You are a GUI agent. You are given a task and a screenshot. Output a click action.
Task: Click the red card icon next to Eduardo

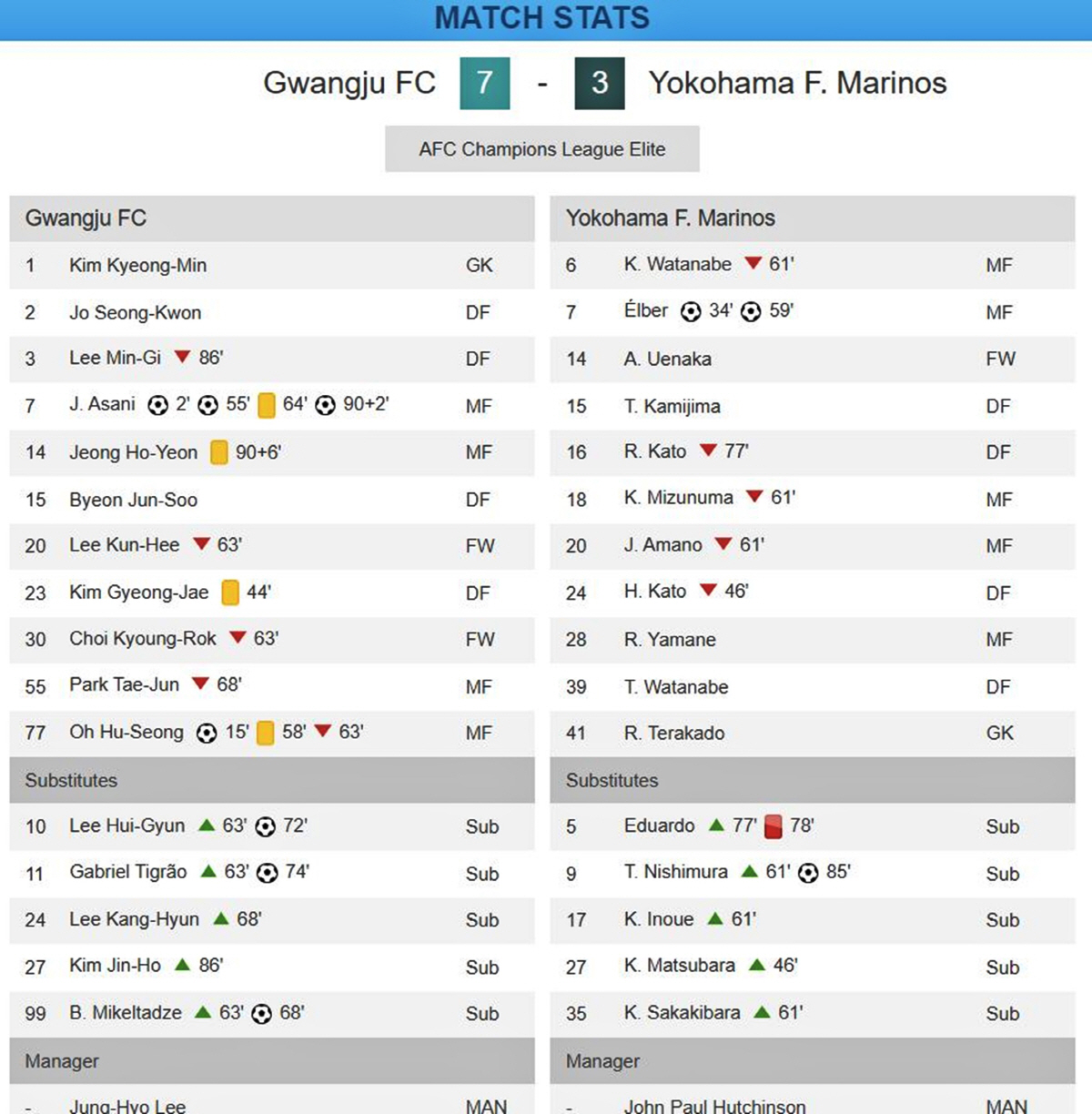pyautogui.click(x=773, y=826)
